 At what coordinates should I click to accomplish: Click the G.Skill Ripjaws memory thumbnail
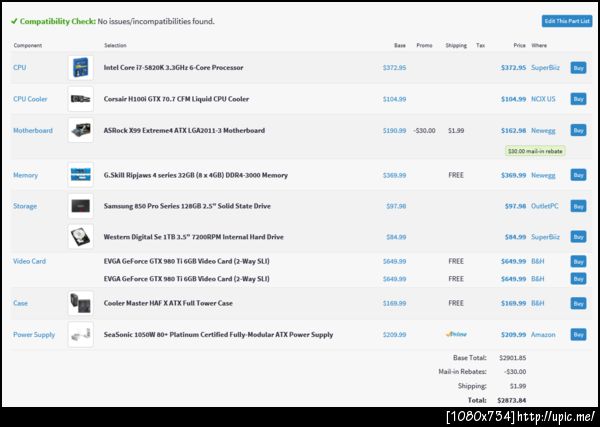pos(81,175)
